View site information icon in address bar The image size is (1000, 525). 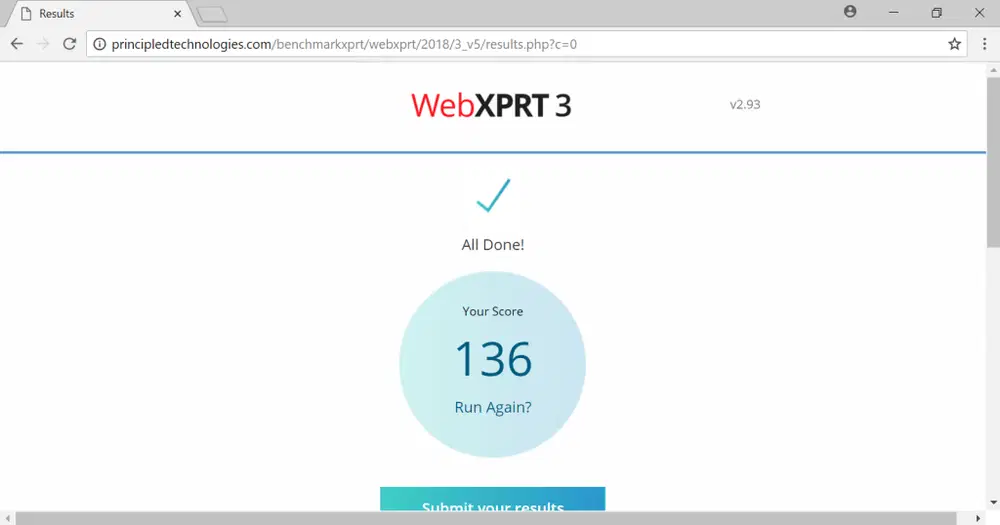point(99,44)
